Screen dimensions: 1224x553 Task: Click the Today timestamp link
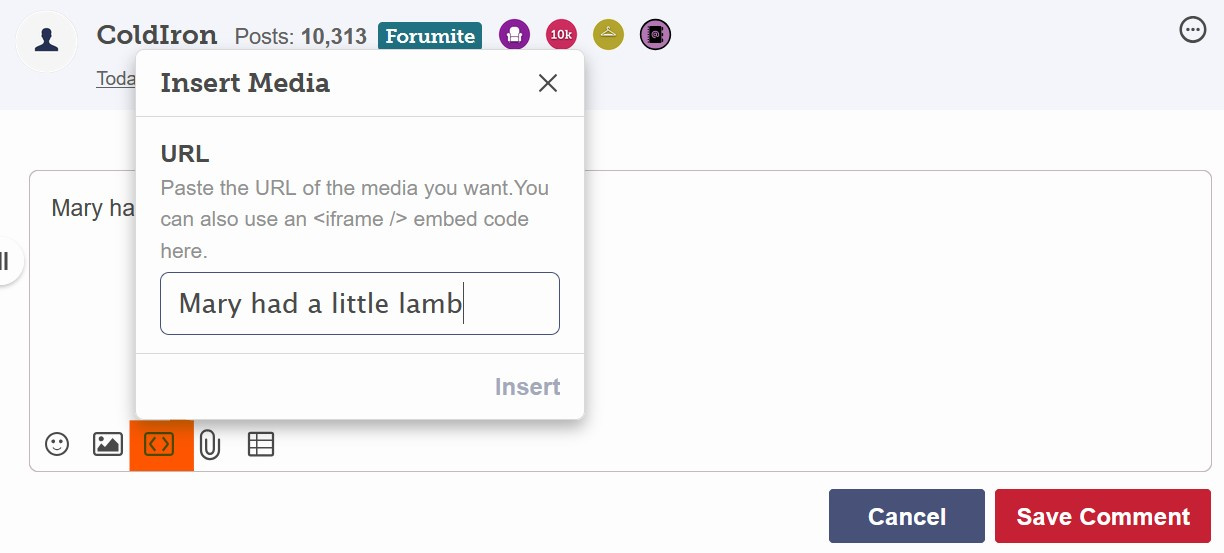[x=116, y=79]
